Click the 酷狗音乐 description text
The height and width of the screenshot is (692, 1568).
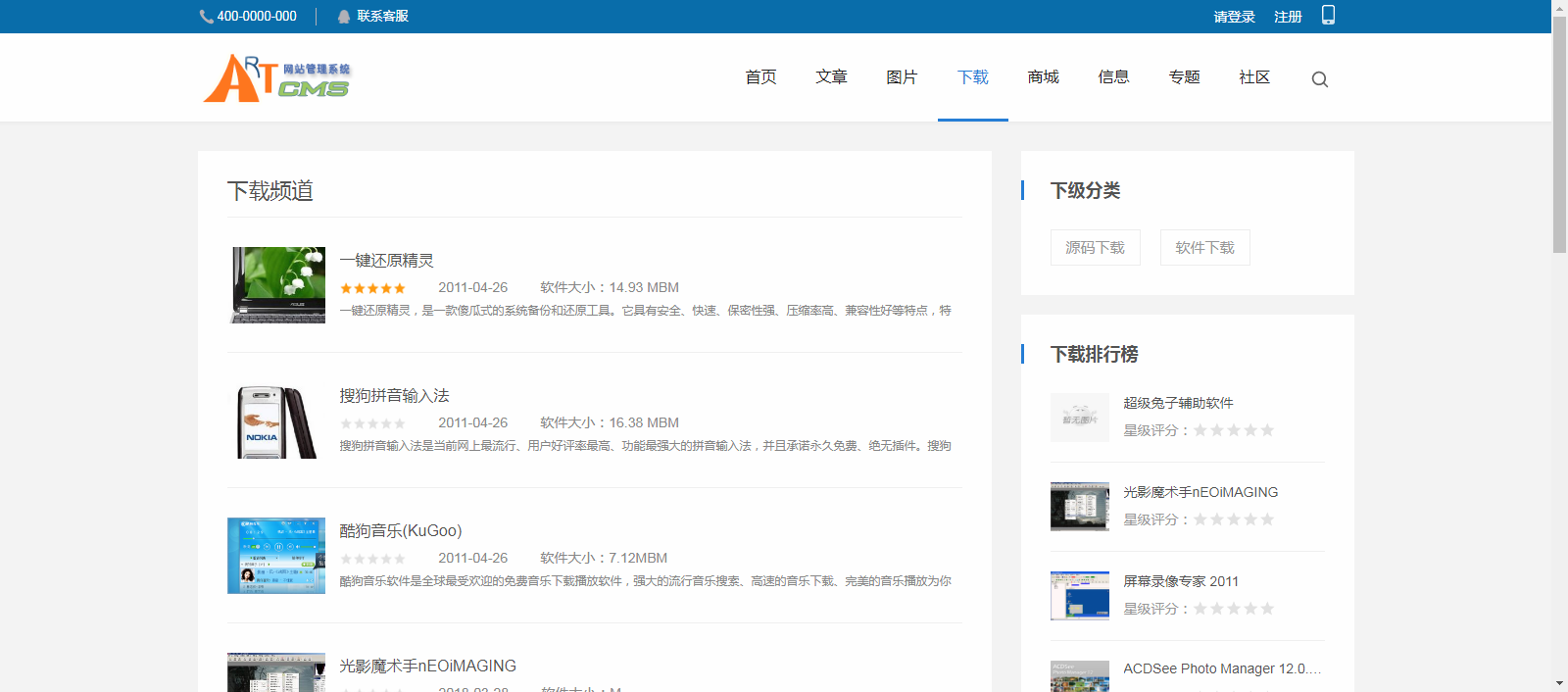[x=646, y=581]
